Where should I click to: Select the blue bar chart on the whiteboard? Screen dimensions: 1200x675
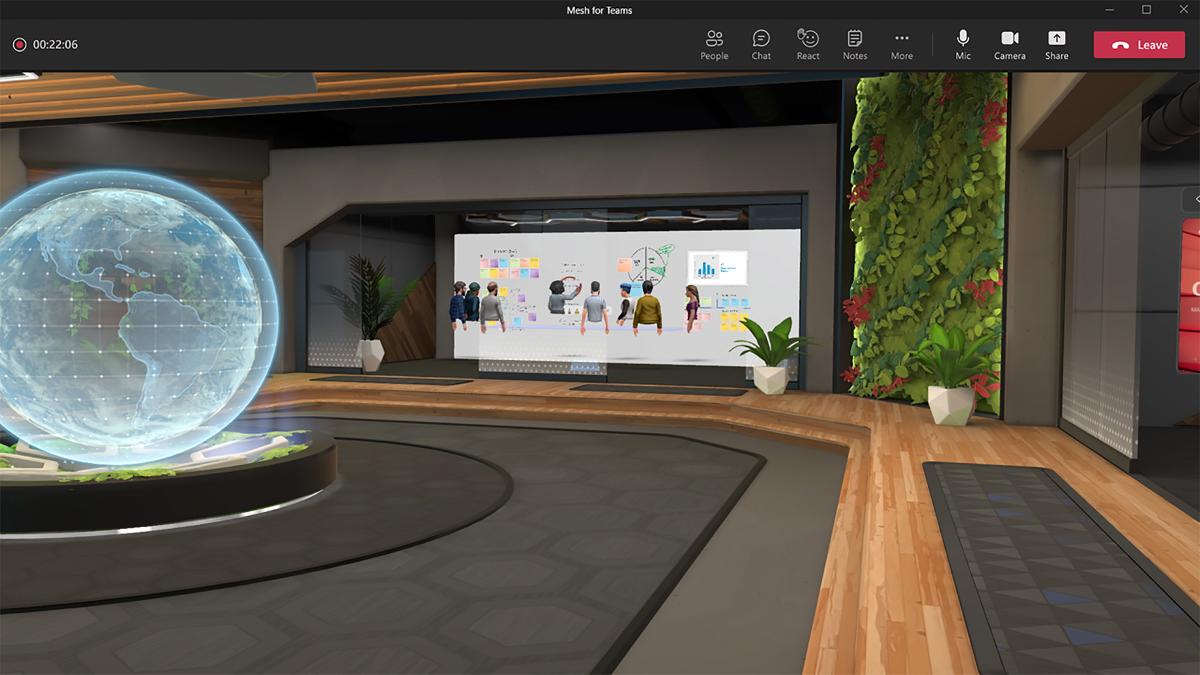click(x=706, y=268)
